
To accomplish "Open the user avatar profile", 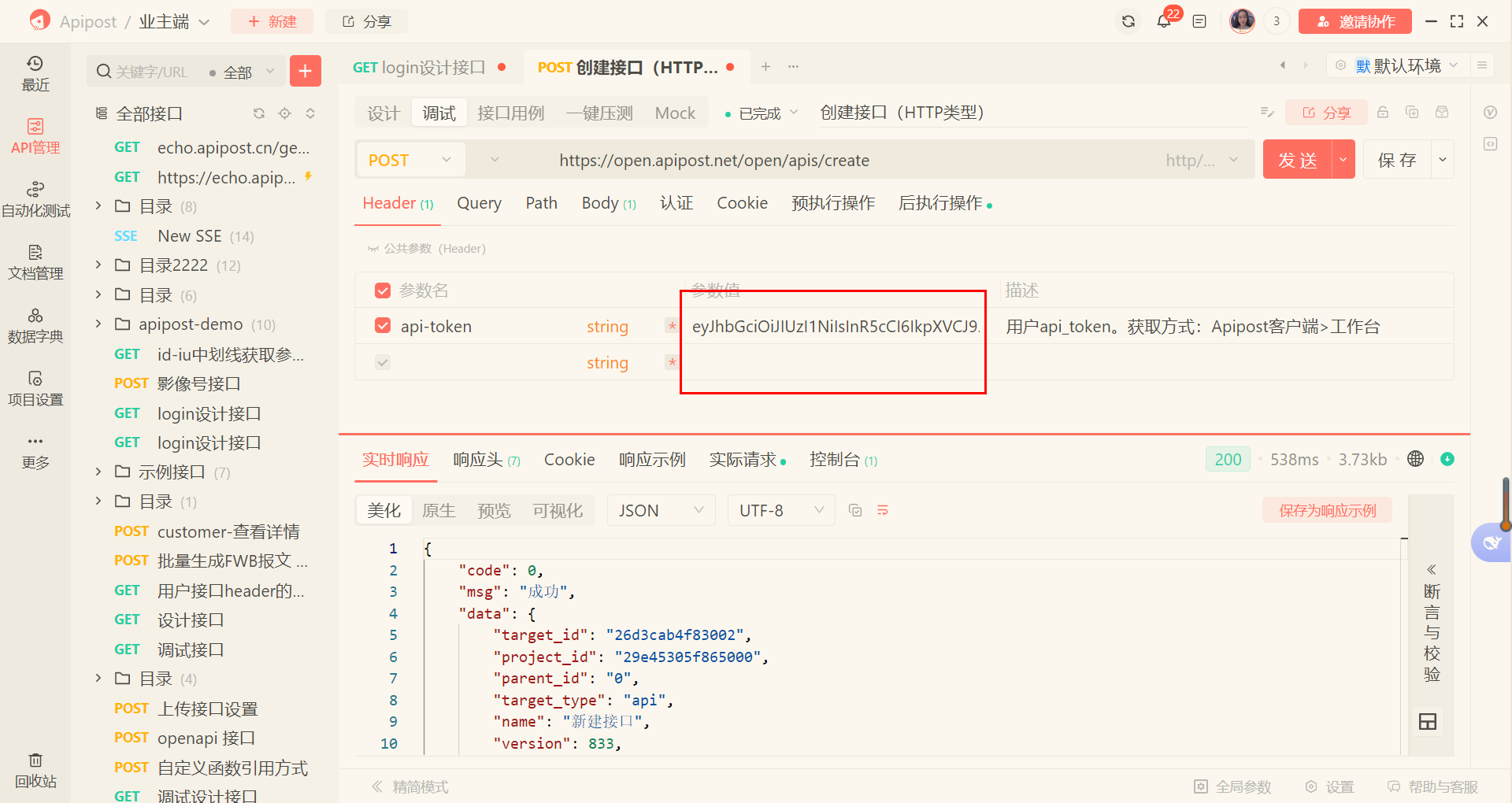I will [1242, 21].
